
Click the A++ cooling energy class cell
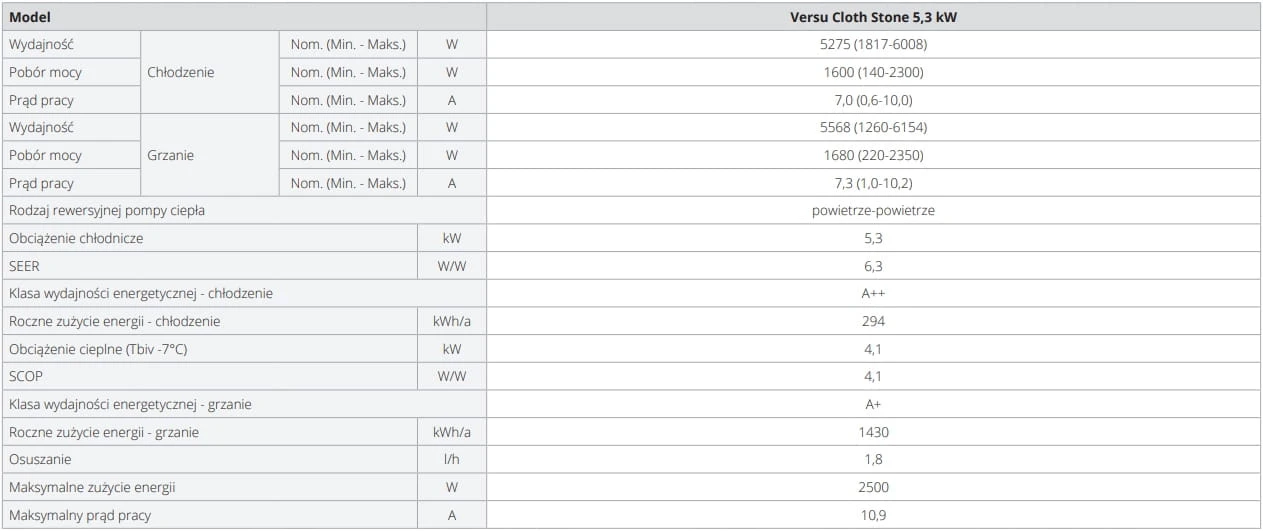tap(874, 293)
